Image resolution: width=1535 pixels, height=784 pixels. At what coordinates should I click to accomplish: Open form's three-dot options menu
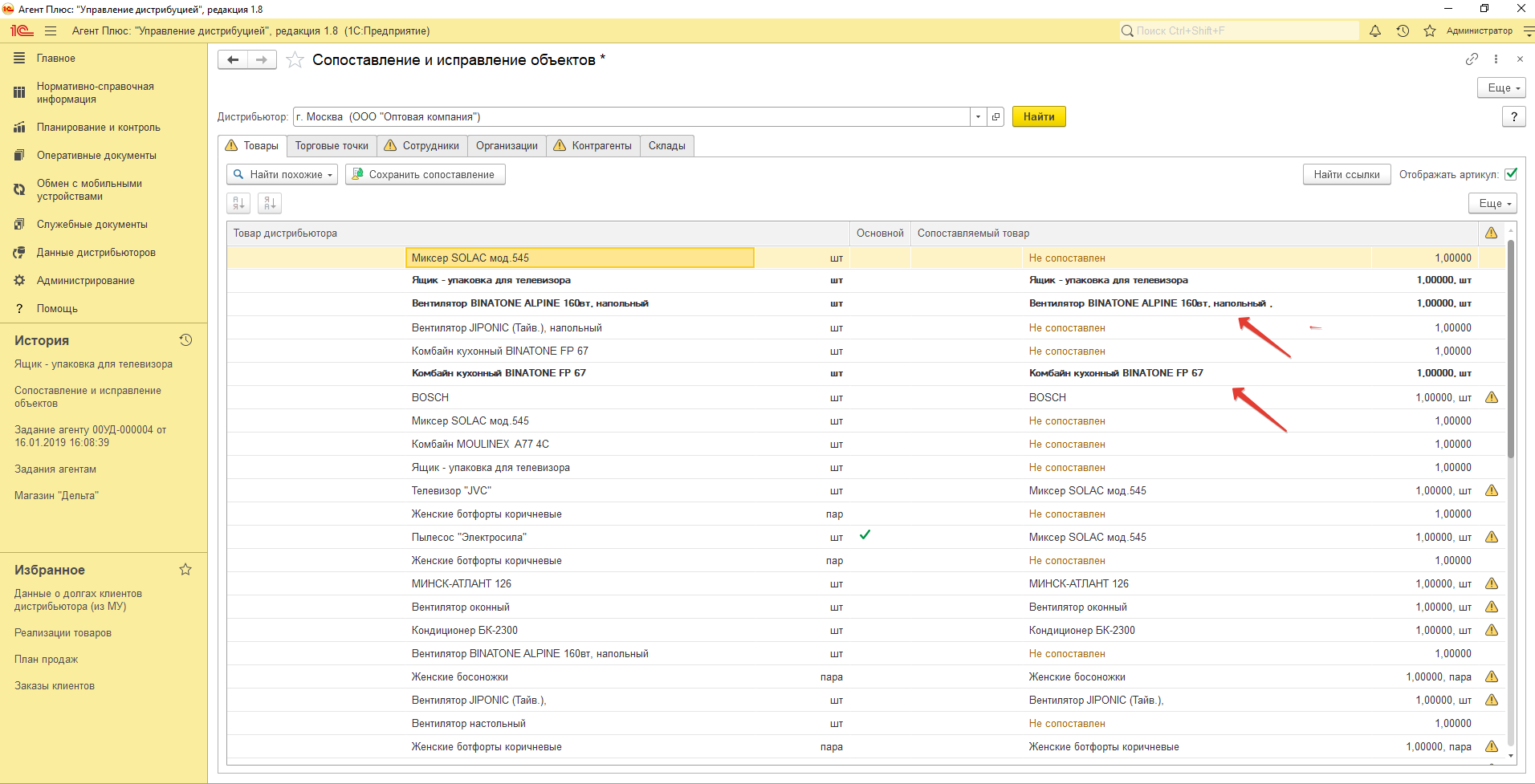coord(1496,59)
